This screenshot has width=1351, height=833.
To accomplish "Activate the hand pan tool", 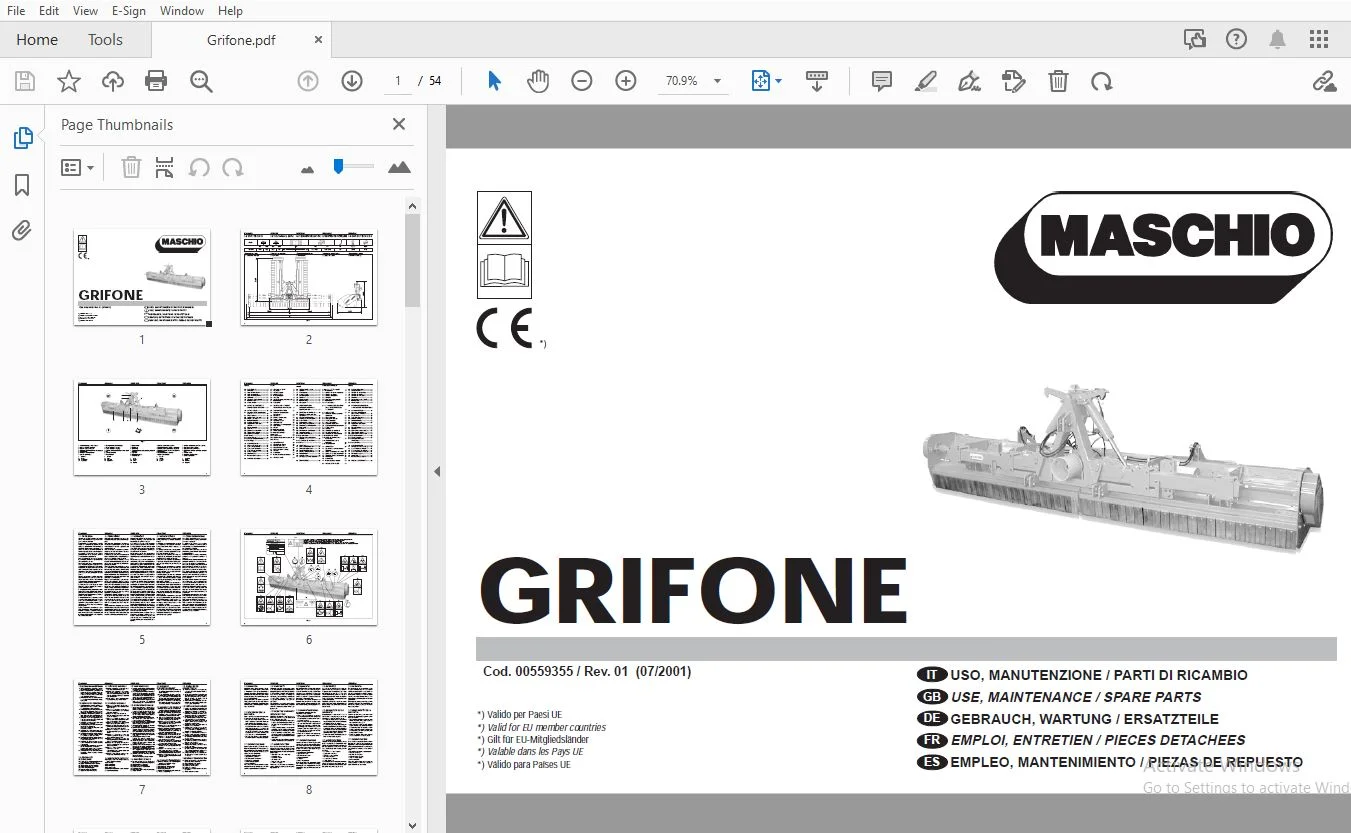I will (x=538, y=81).
